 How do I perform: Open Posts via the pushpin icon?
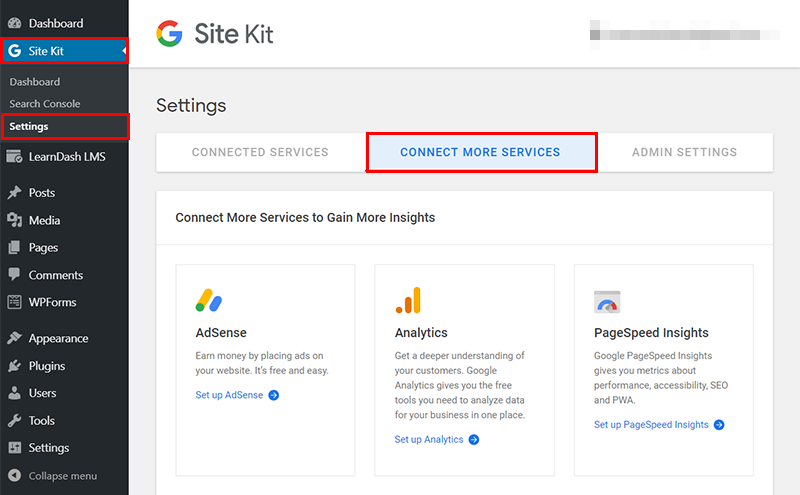(15, 193)
